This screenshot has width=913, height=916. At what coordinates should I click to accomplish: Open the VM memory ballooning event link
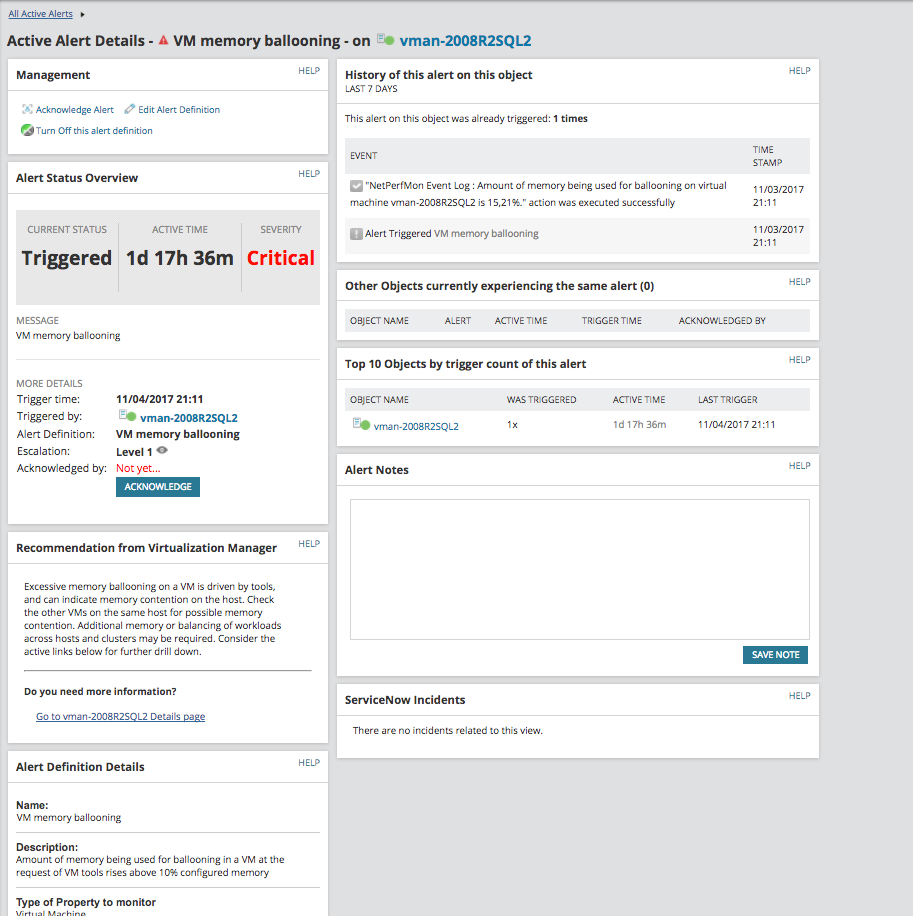point(486,233)
